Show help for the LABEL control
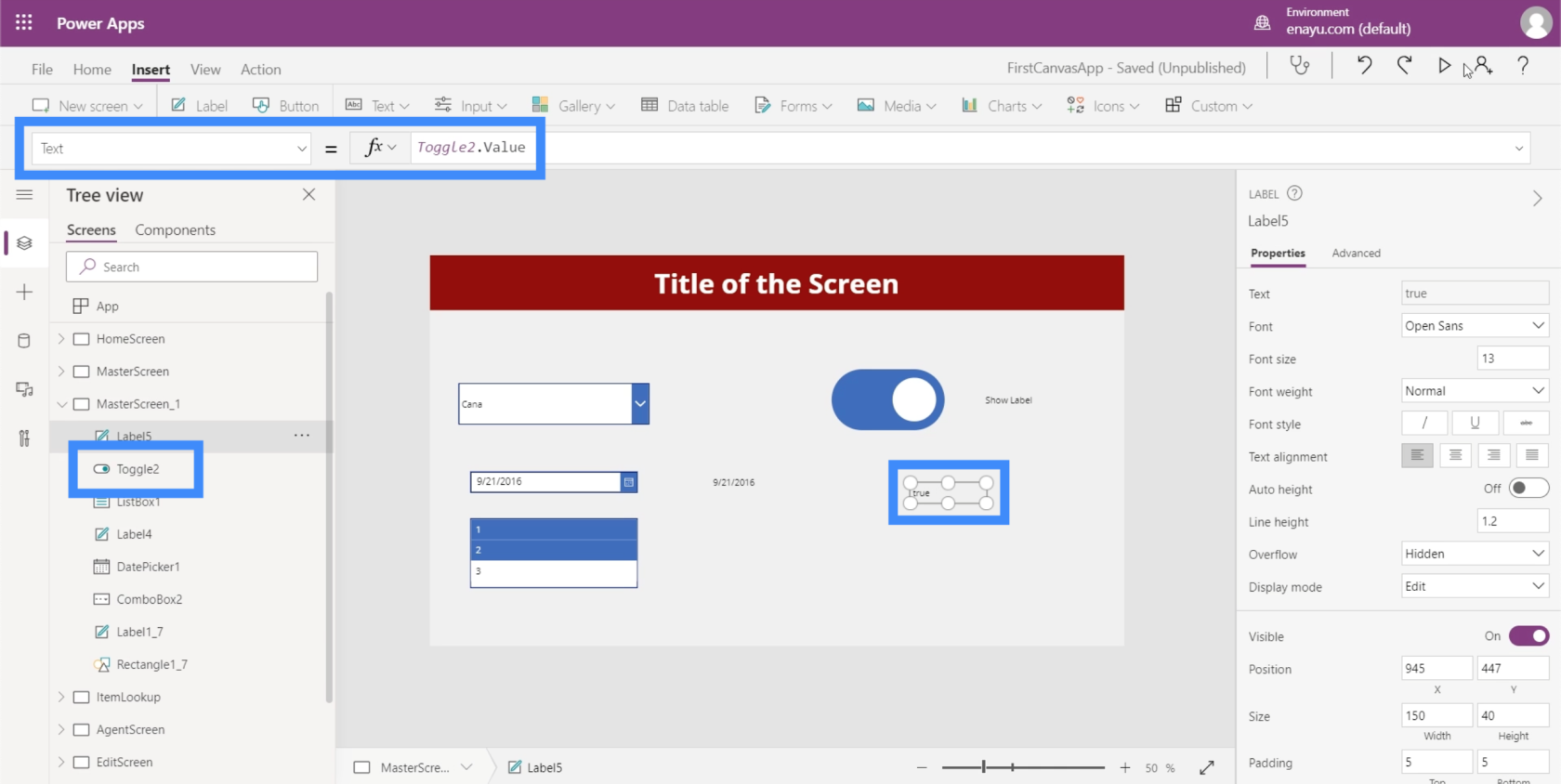This screenshot has height=784, width=1561. click(x=1294, y=193)
